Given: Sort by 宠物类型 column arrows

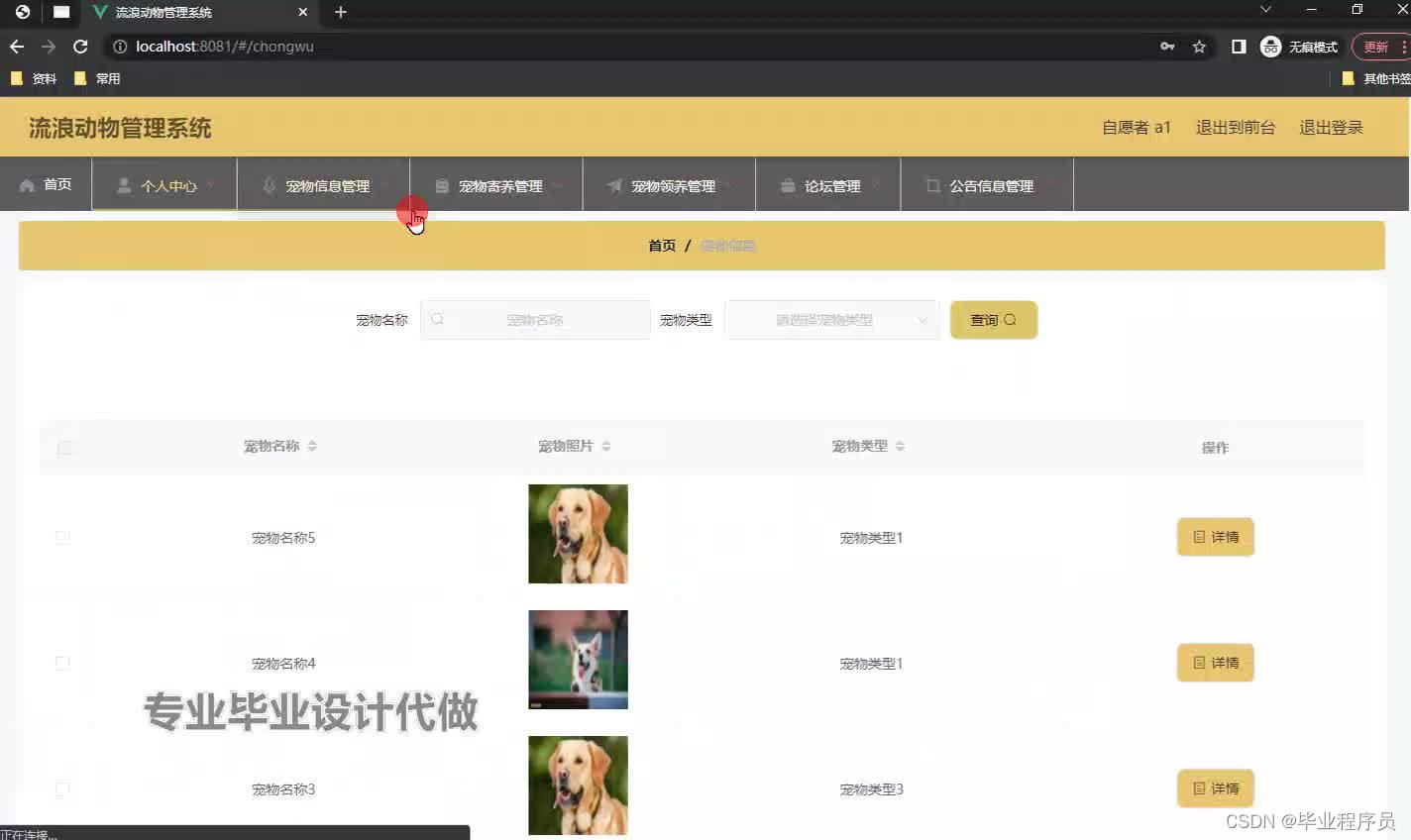Looking at the screenshot, I should tap(900, 446).
